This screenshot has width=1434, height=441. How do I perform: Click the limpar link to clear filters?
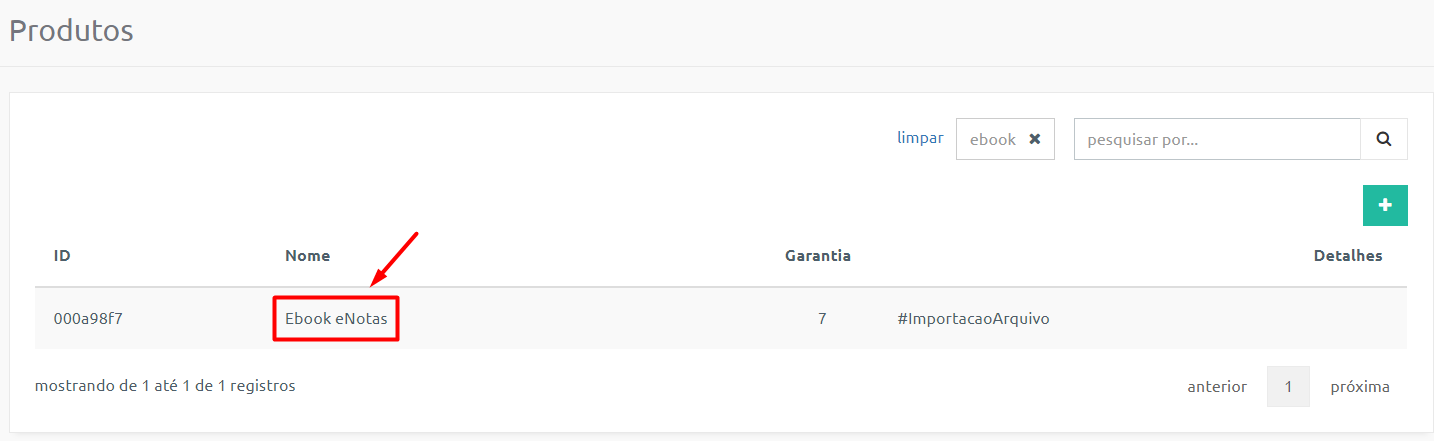[920, 138]
